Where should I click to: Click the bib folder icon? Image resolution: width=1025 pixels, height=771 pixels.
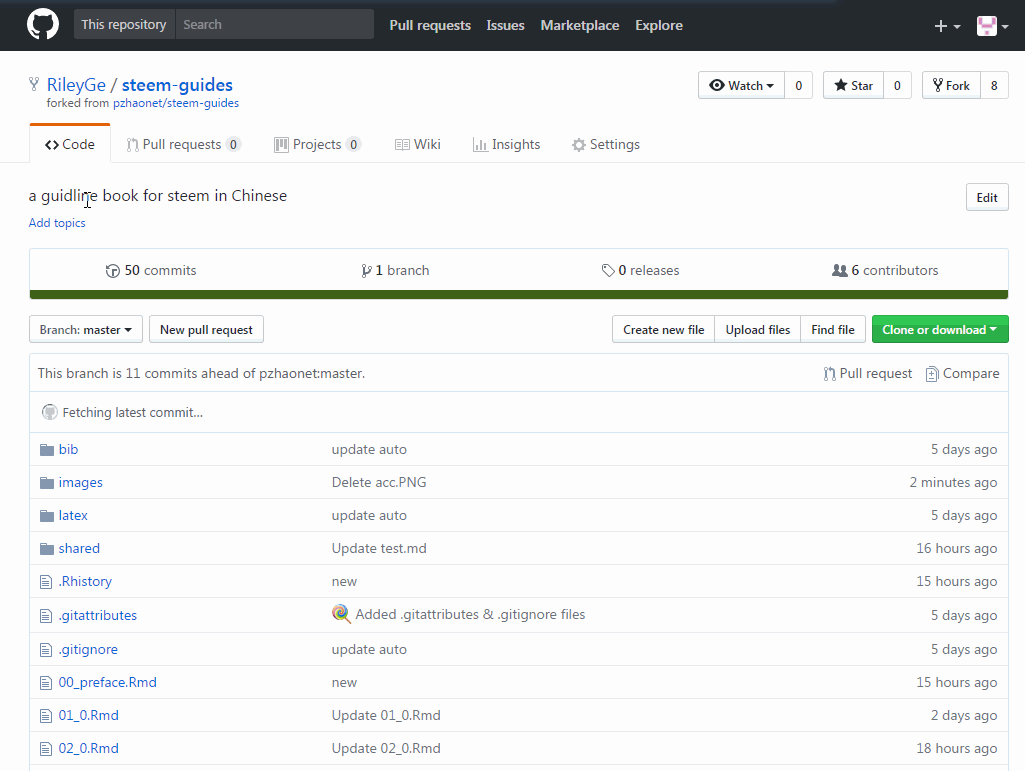pos(46,450)
